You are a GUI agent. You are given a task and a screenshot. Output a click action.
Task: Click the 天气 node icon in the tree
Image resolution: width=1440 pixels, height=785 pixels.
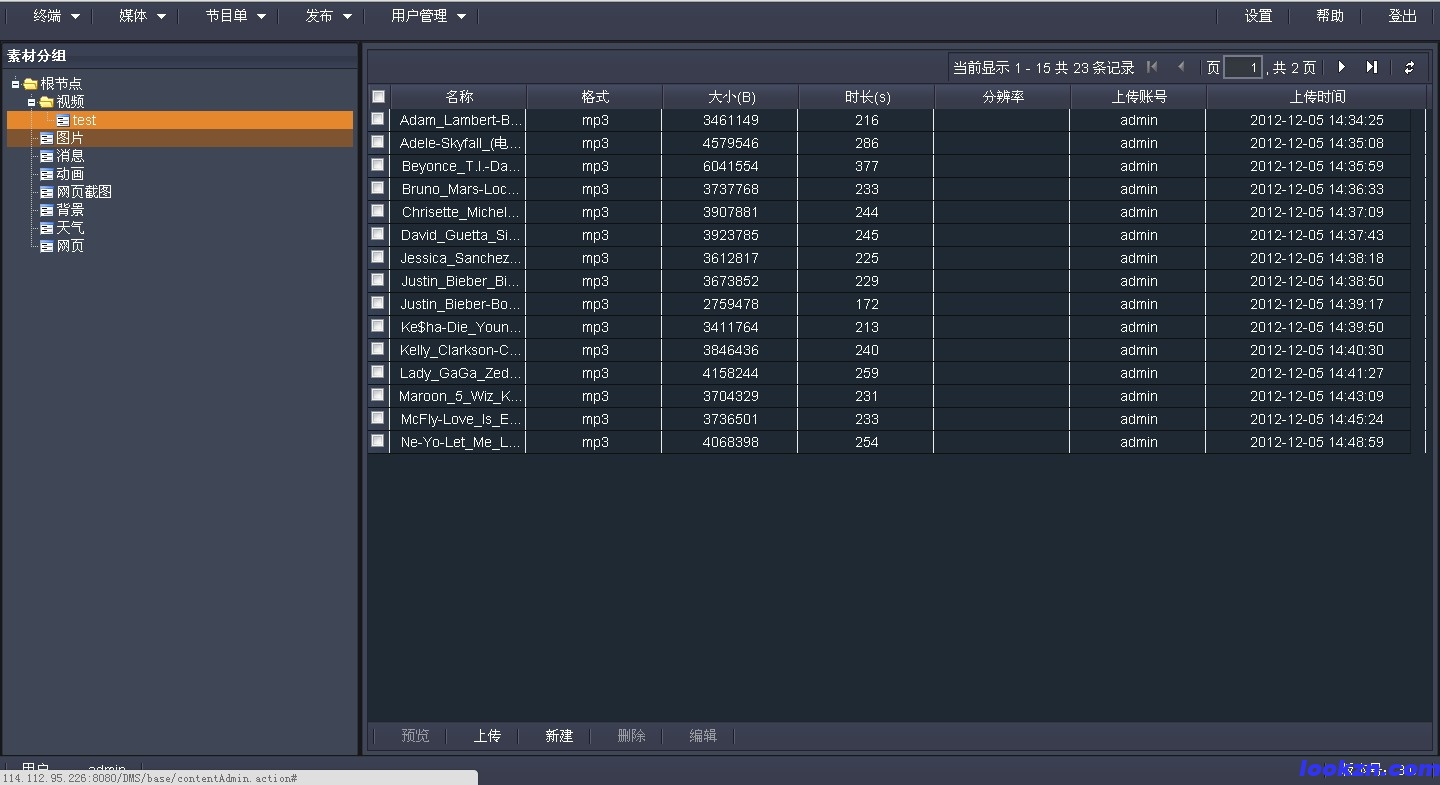pyautogui.click(x=46, y=228)
